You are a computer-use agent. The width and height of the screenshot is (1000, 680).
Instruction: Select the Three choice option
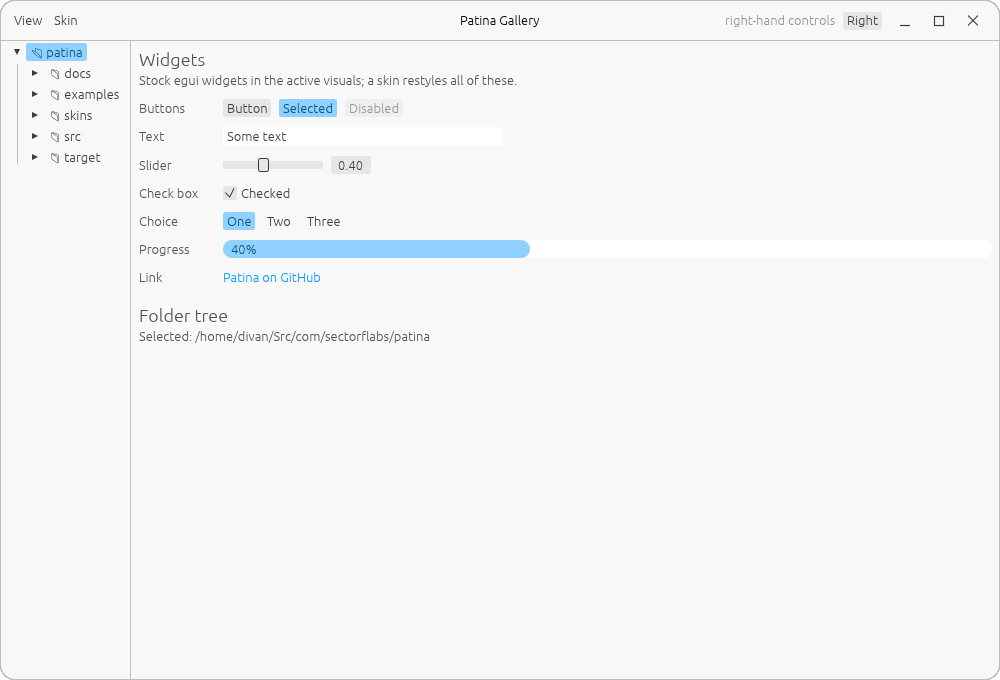pos(323,221)
